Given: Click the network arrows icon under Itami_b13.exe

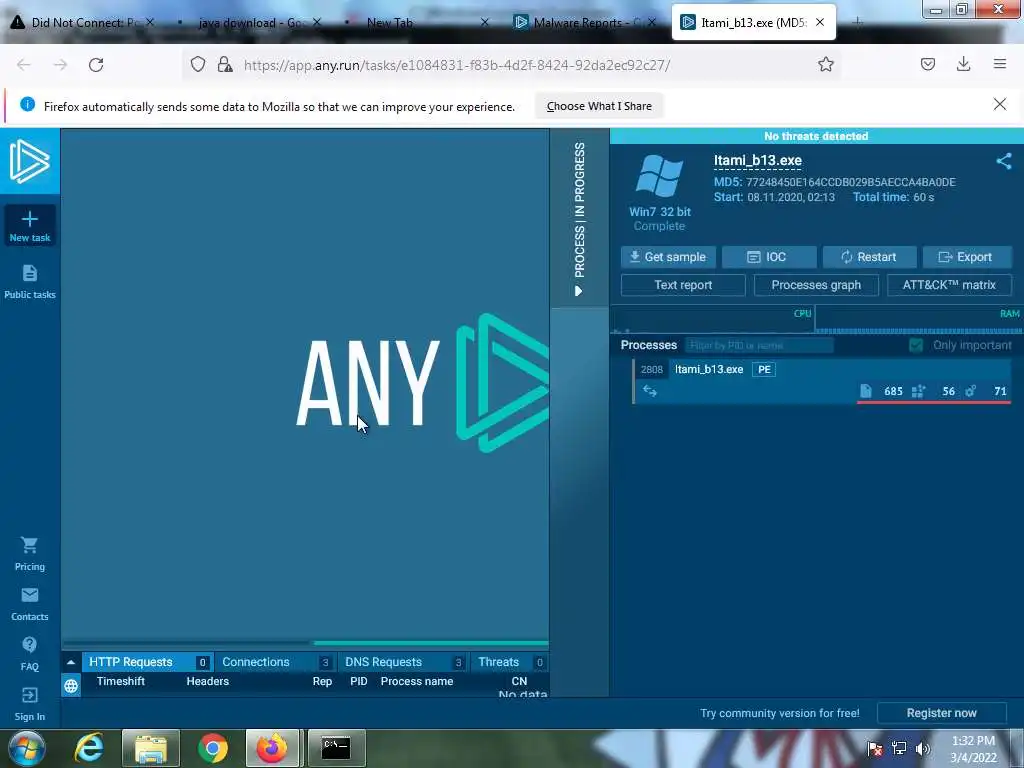Looking at the screenshot, I should (x=649, y=391).
